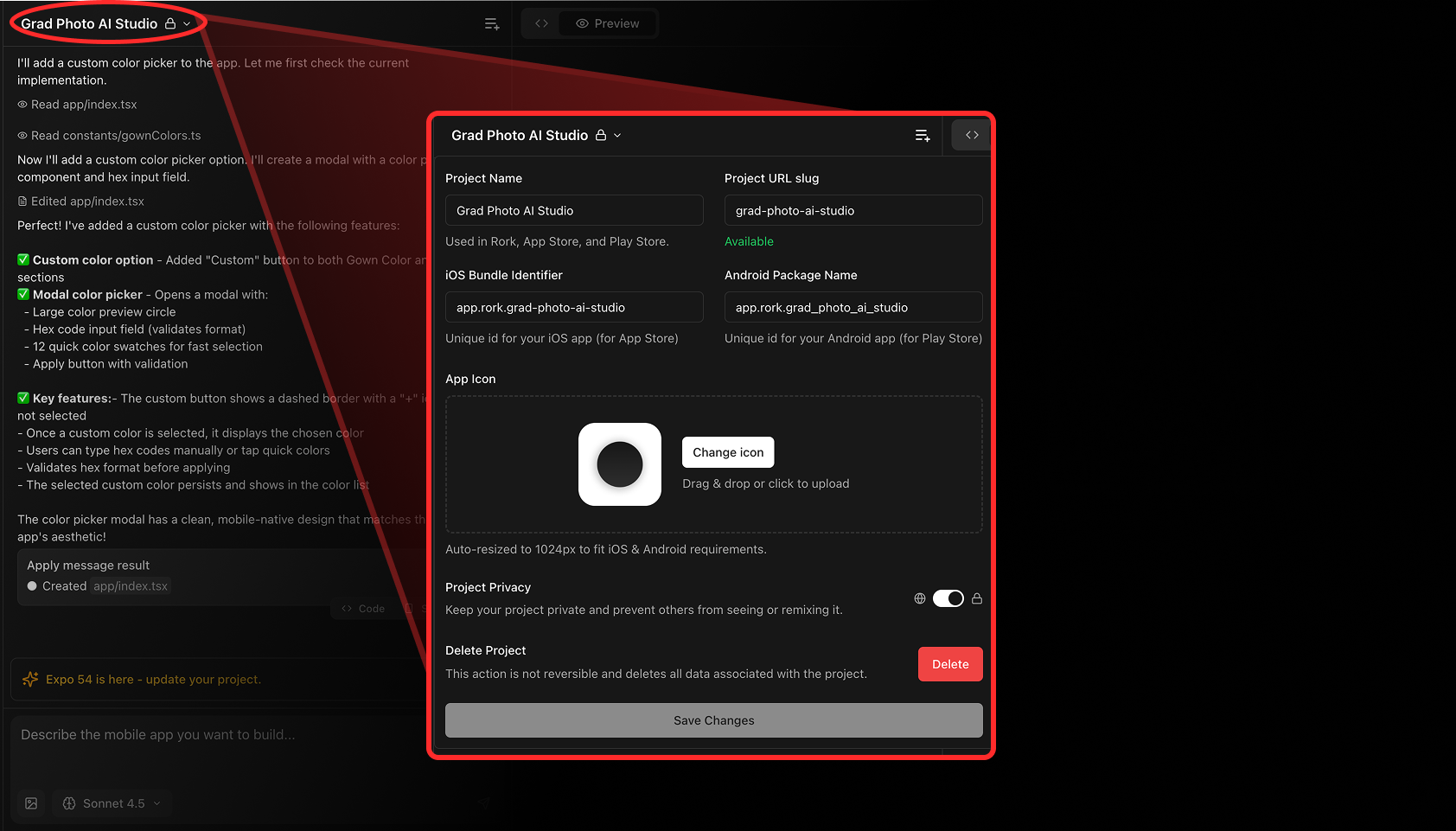Click the Android Package Name field
Image resolution: width=1456 pixels, height=831 pixels.
point(853,307)
